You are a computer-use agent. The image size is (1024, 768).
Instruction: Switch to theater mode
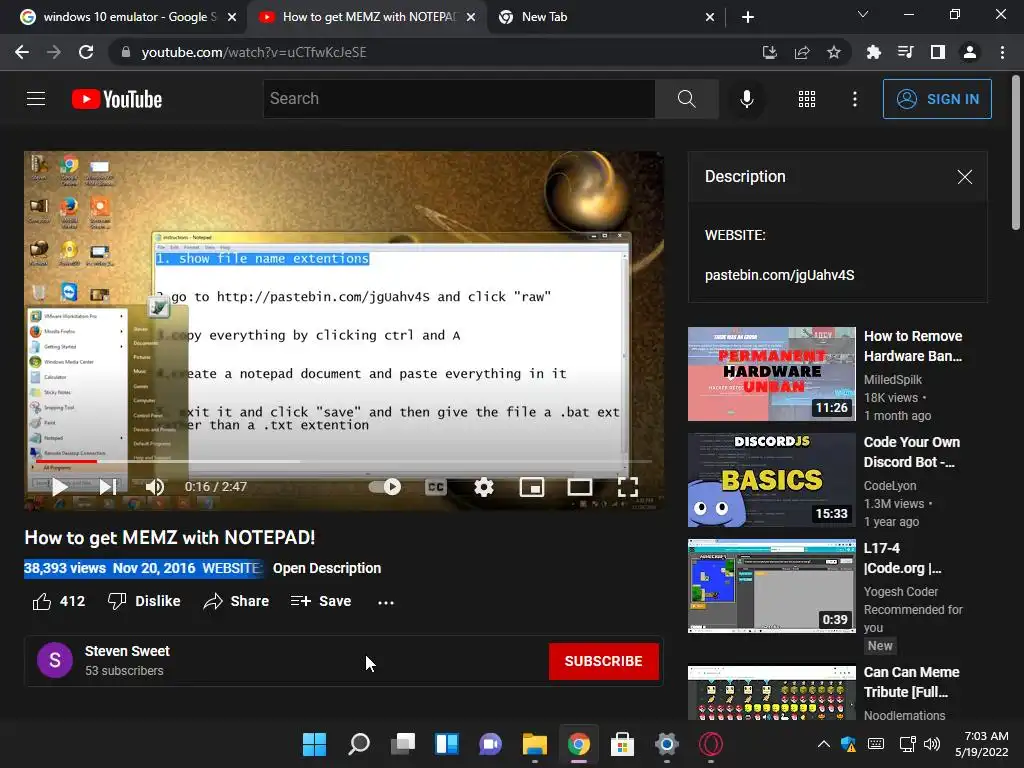(x=579, y=487)
